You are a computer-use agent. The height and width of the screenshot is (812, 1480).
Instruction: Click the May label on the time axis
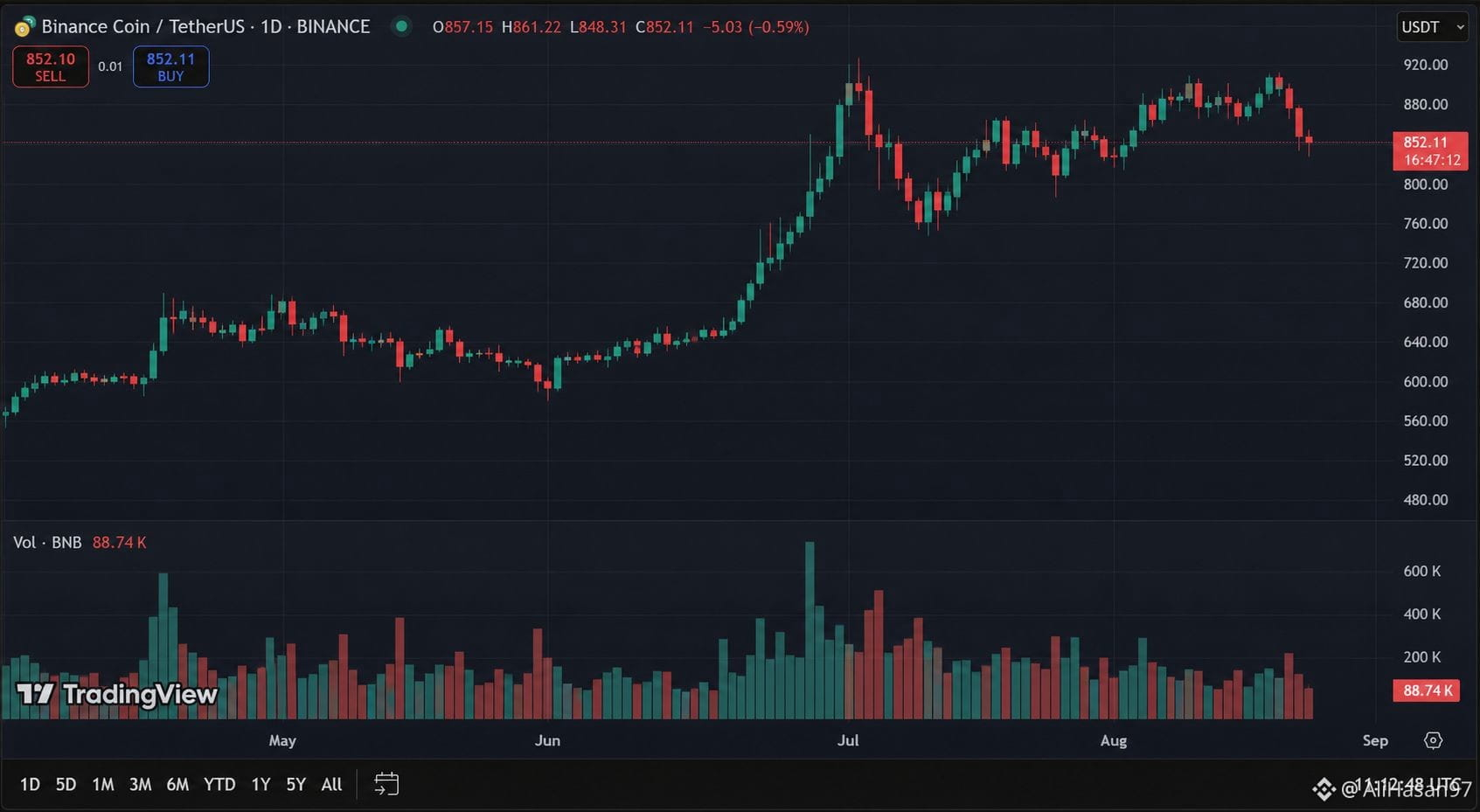pos(282,740)
